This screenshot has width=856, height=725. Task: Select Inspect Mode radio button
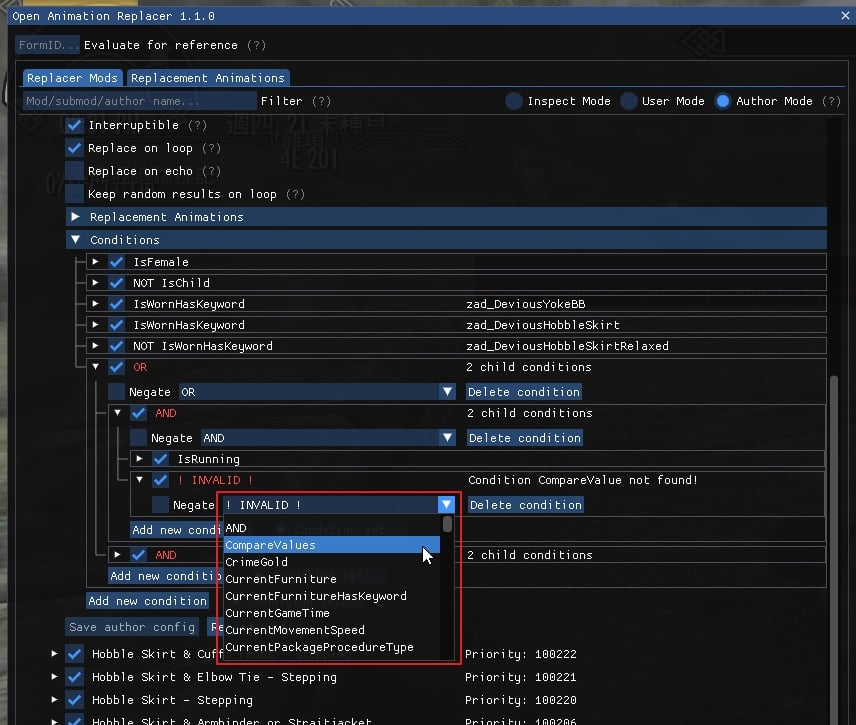(x=514, y=101)
